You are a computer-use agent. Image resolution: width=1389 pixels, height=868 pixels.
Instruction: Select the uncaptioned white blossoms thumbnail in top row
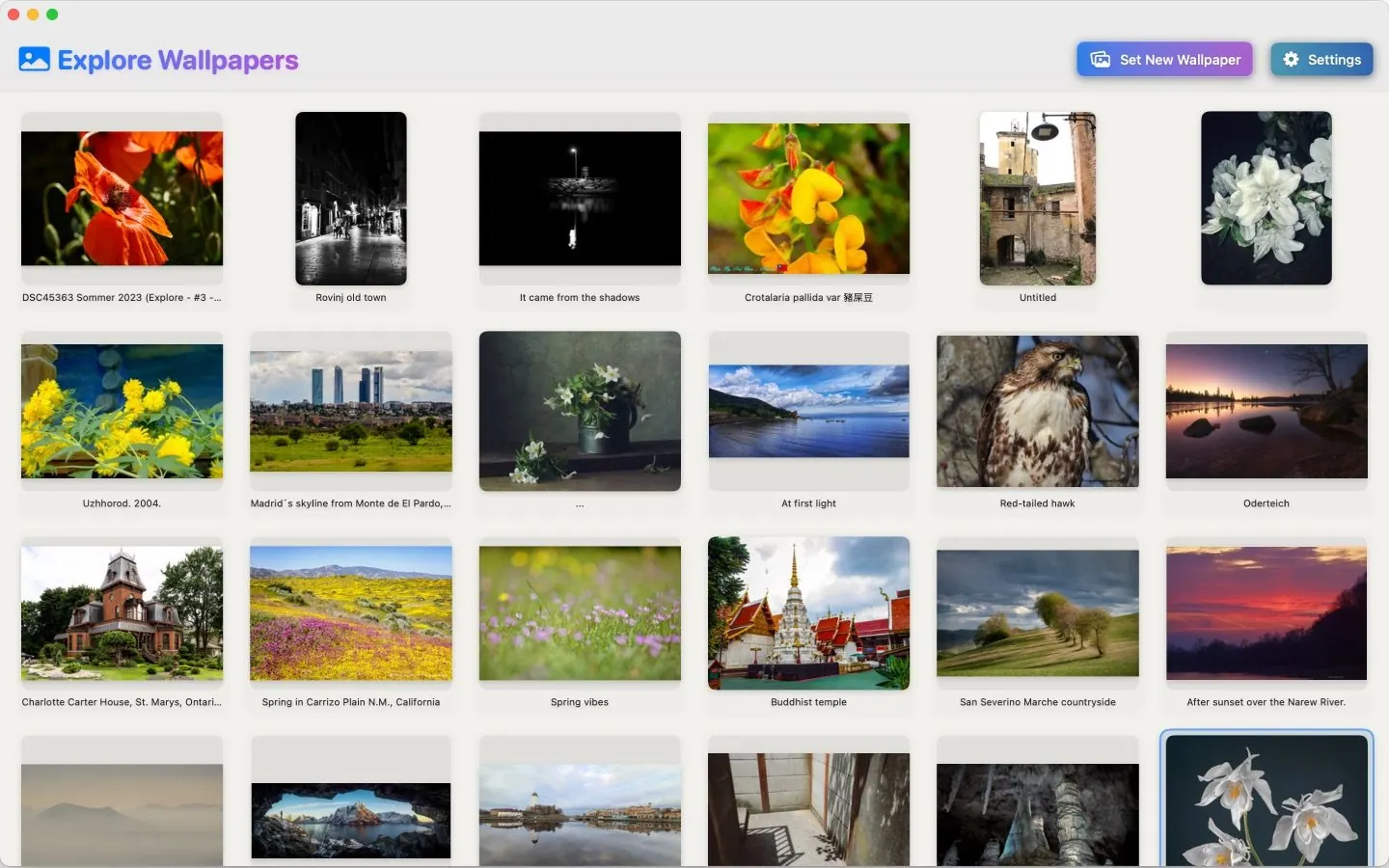tap(1266, 199)
